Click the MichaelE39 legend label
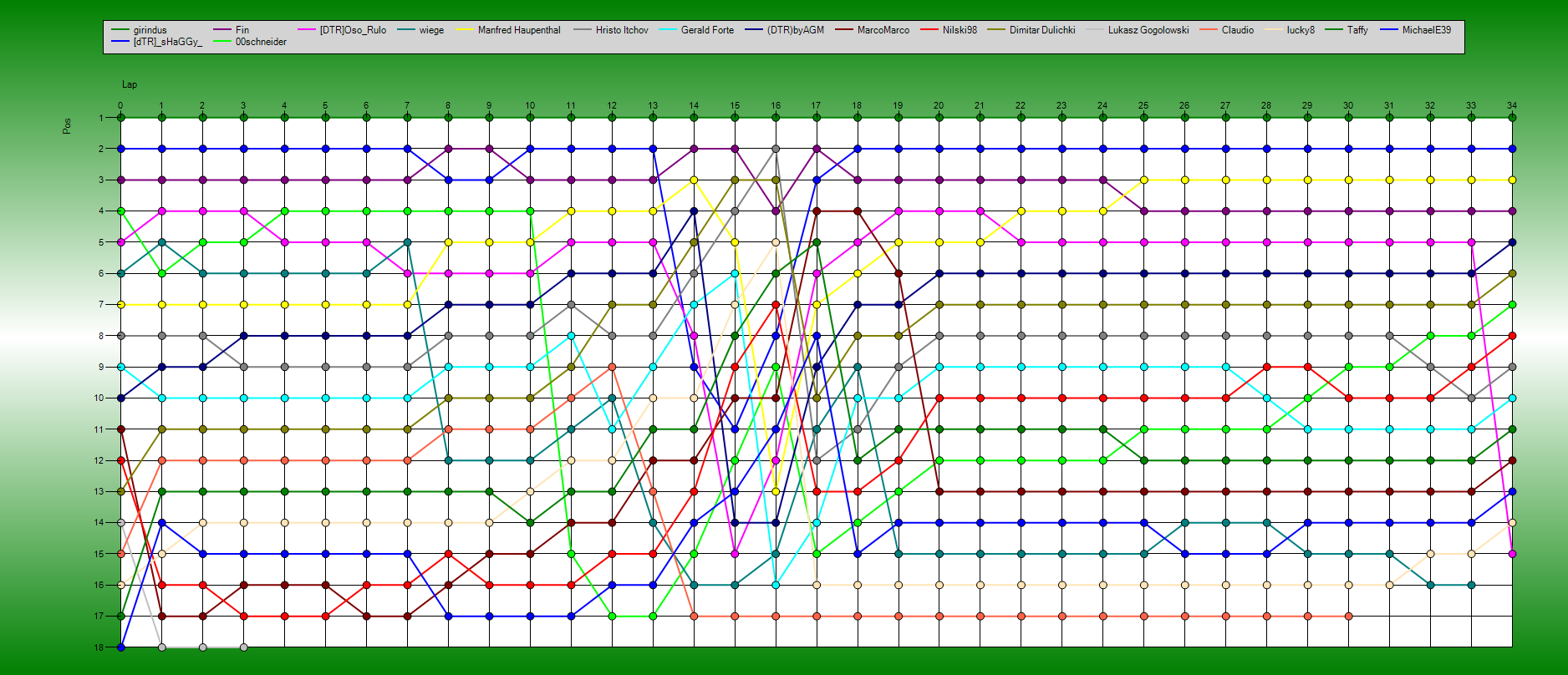Image resolution: width=1568 pixels, height=675 pixels. 1427,30
